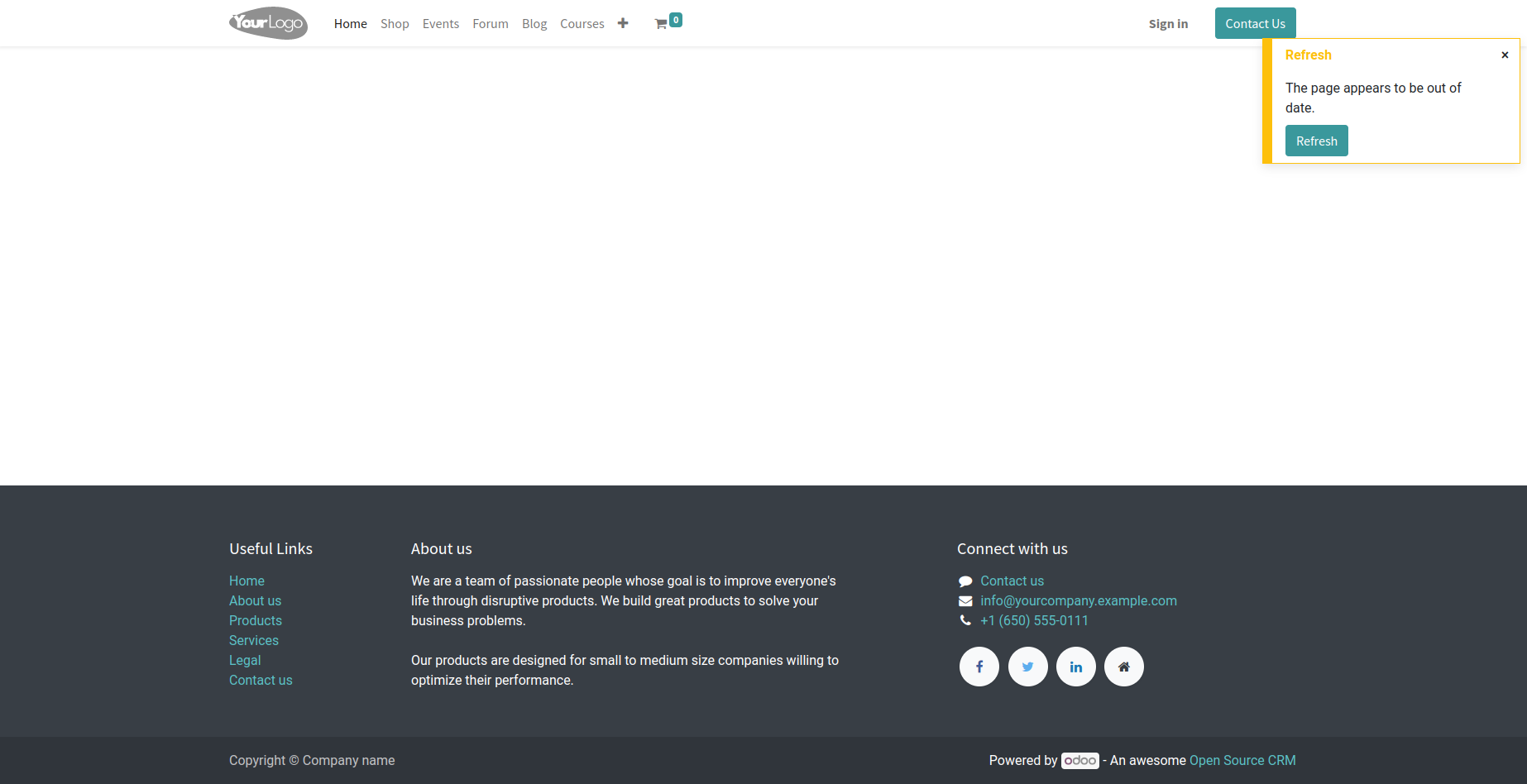Click the info@yourcompany.example.com email link

pyautogui.click(x=1079, y=600)
